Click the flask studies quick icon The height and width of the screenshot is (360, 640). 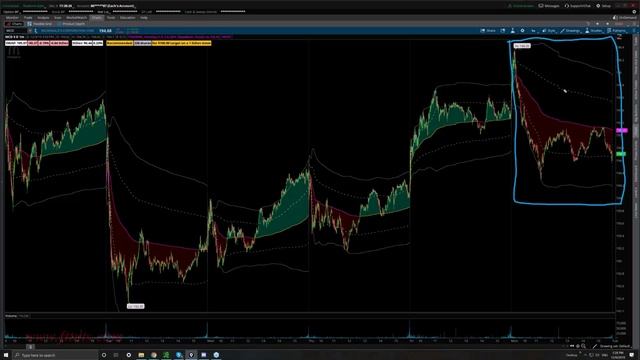[x=513, y=31]
